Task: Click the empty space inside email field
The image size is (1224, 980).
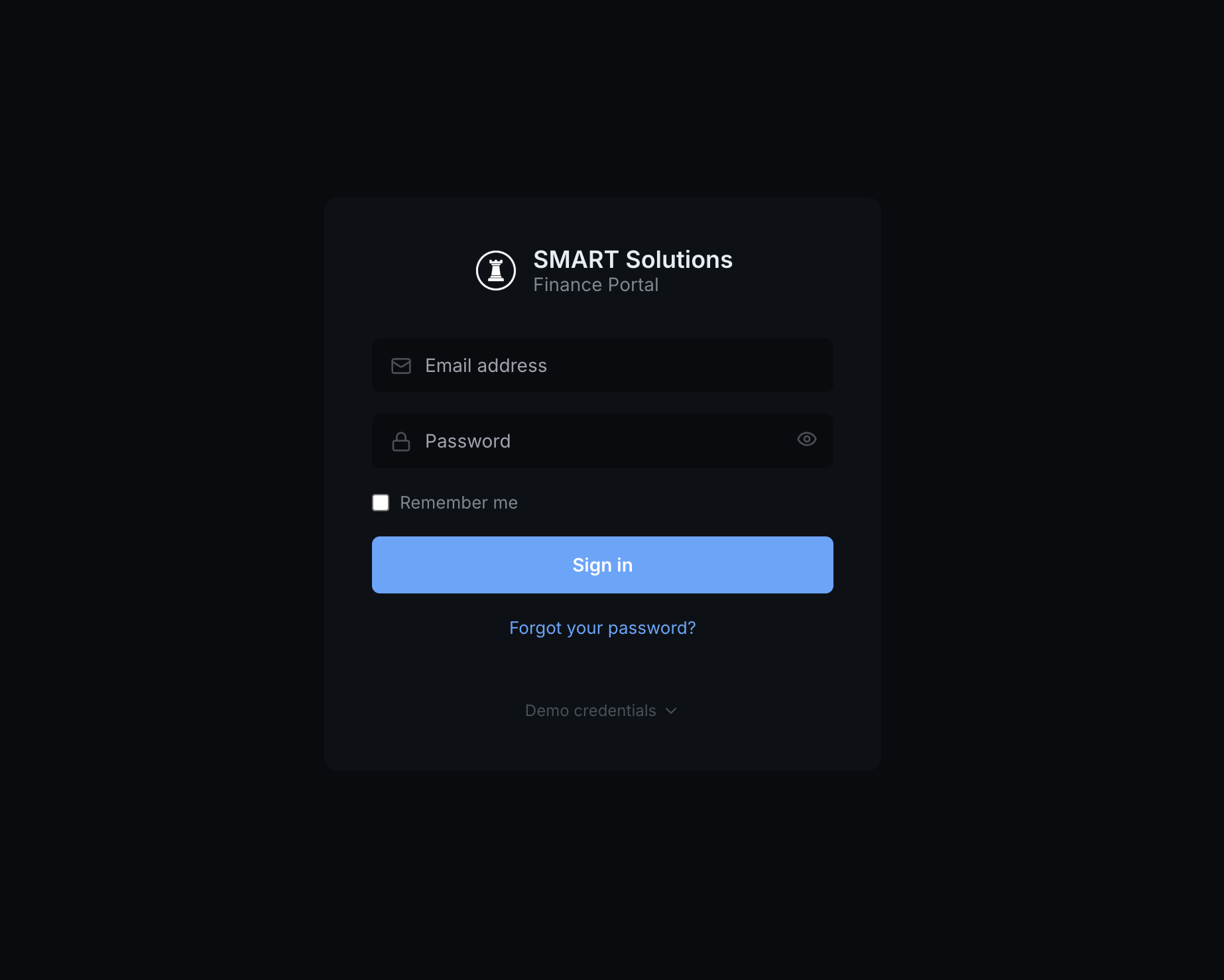Action: point(690,365)
